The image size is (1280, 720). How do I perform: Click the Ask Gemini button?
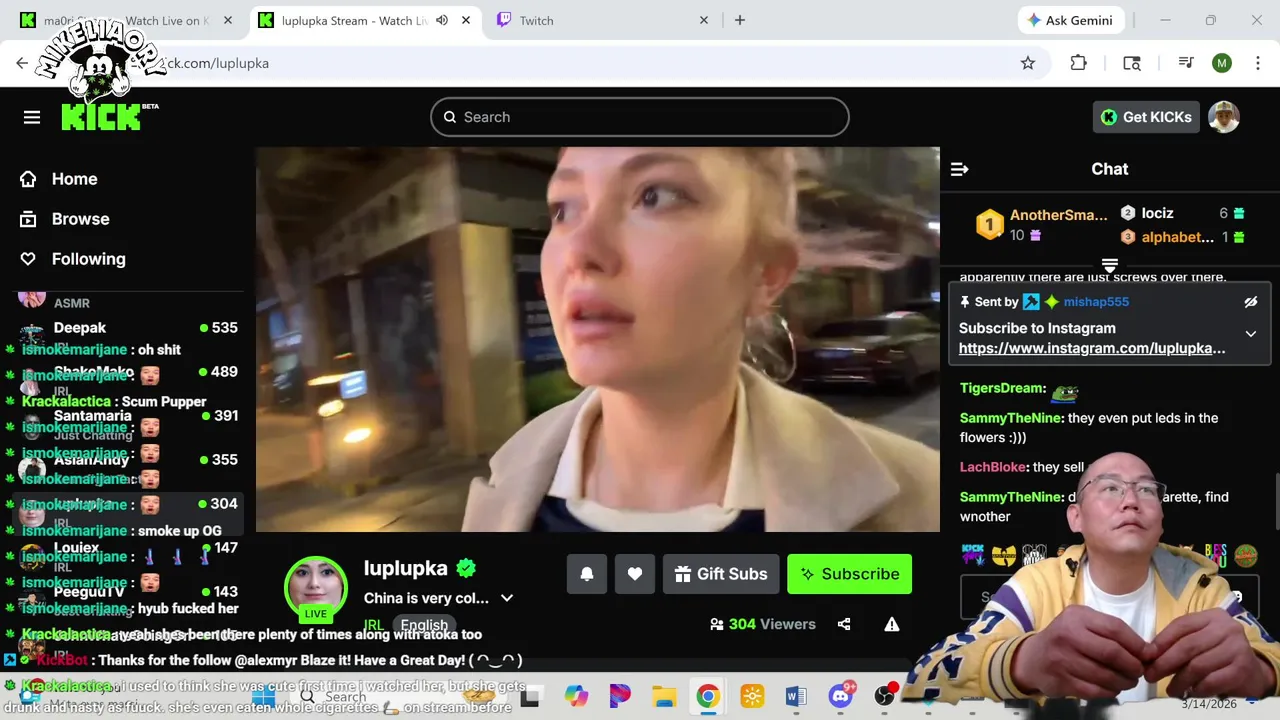1072,20
